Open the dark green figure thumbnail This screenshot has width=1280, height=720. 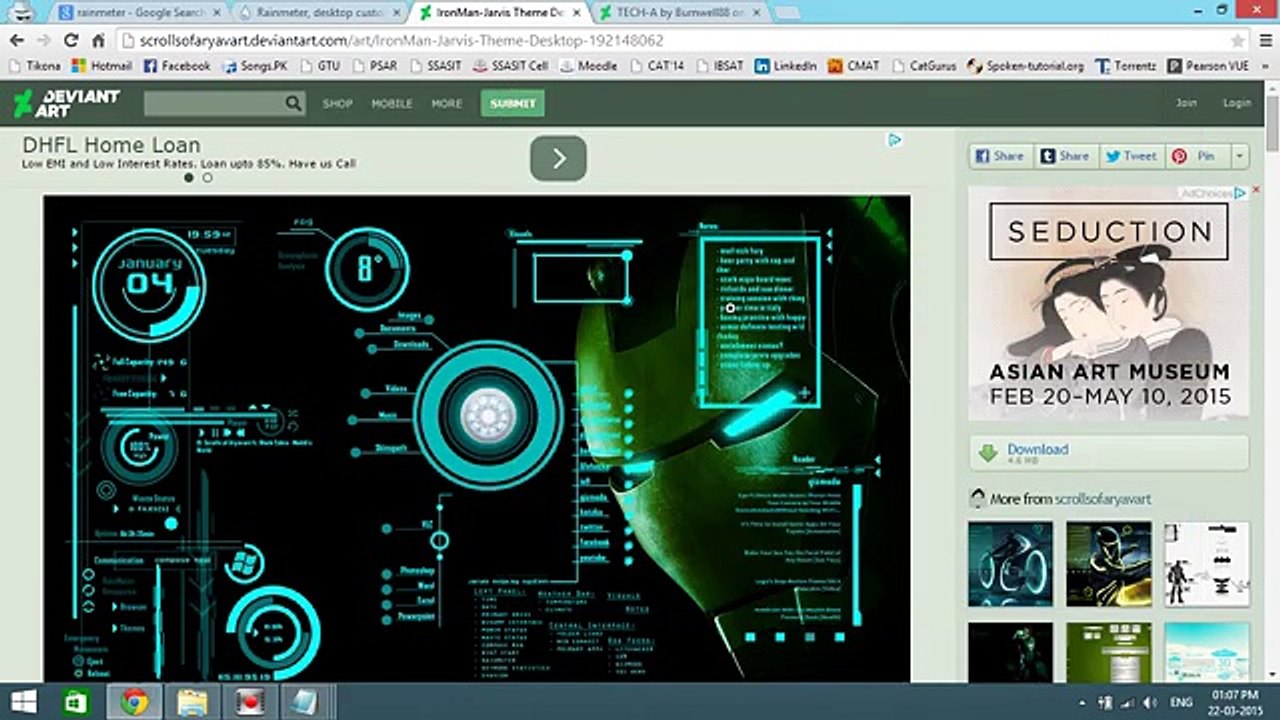(1010, 652)
